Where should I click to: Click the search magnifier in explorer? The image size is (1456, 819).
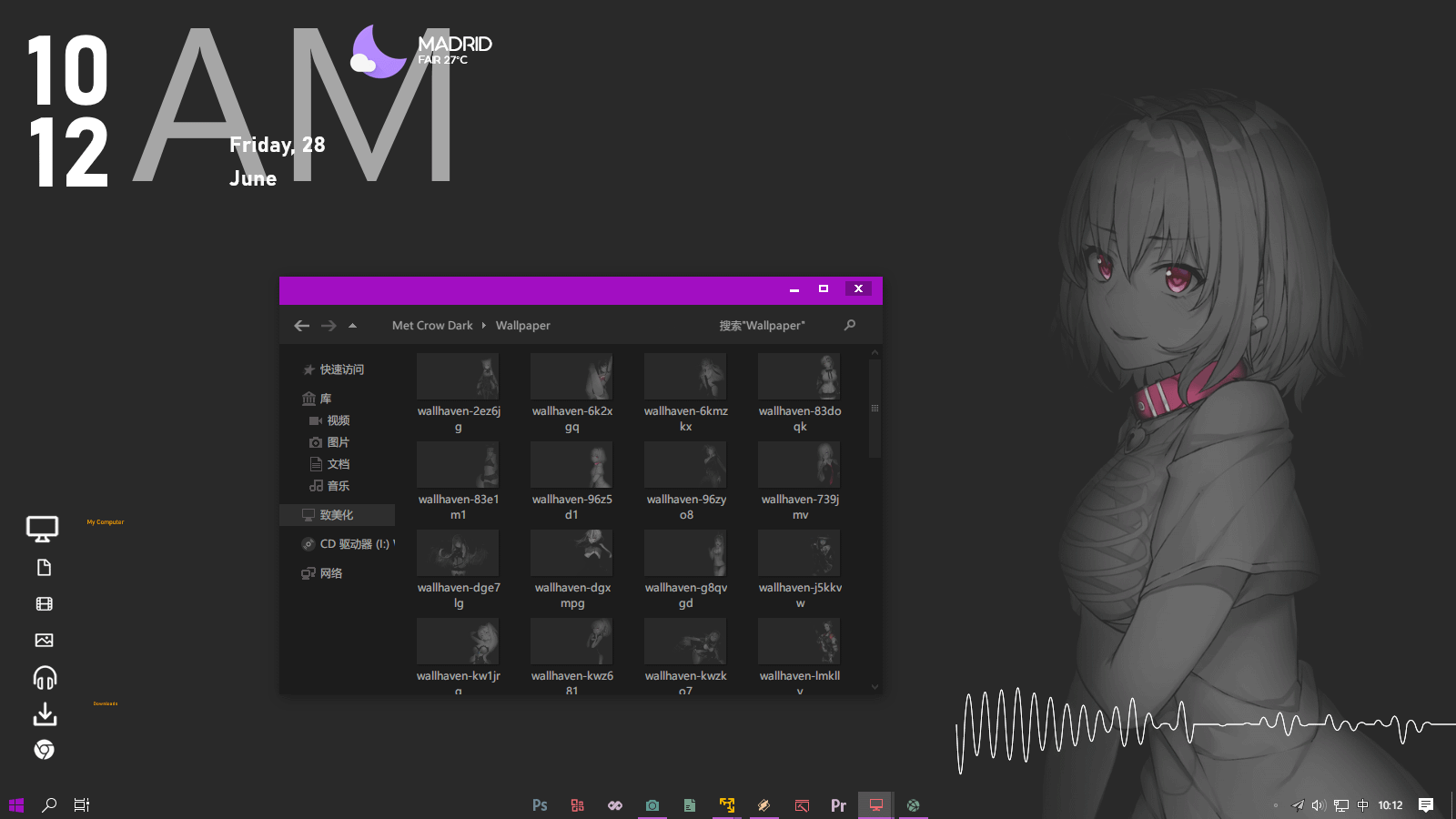(850, 325)
